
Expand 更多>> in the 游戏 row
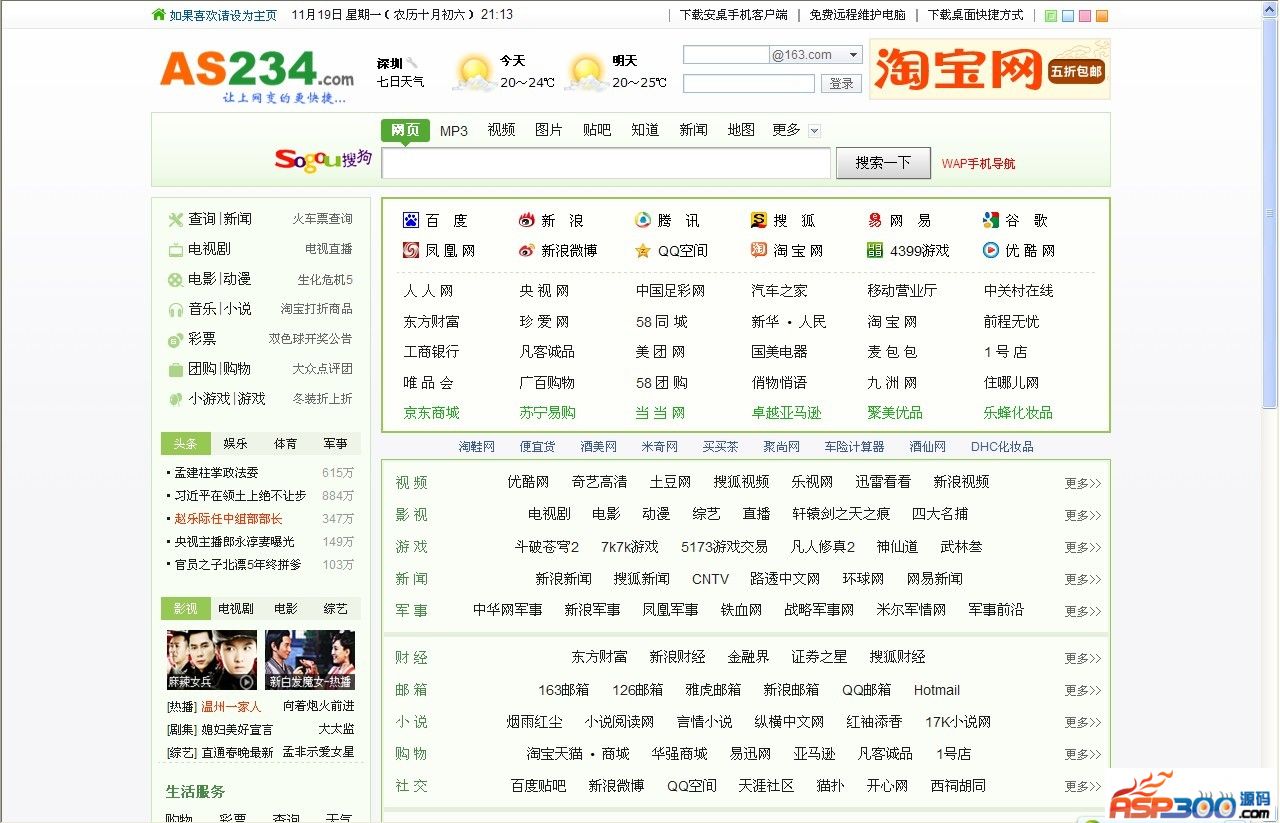pos(1082,547)
